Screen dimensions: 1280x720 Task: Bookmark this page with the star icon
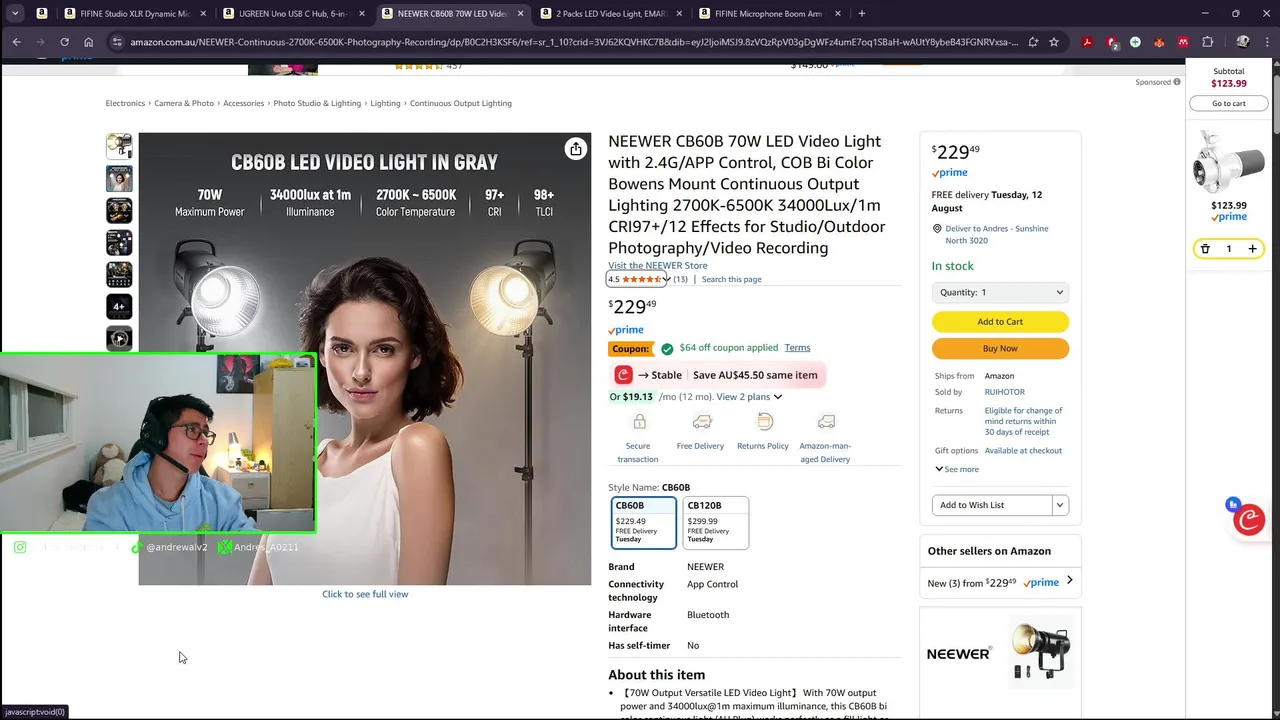coord(1054,42)
